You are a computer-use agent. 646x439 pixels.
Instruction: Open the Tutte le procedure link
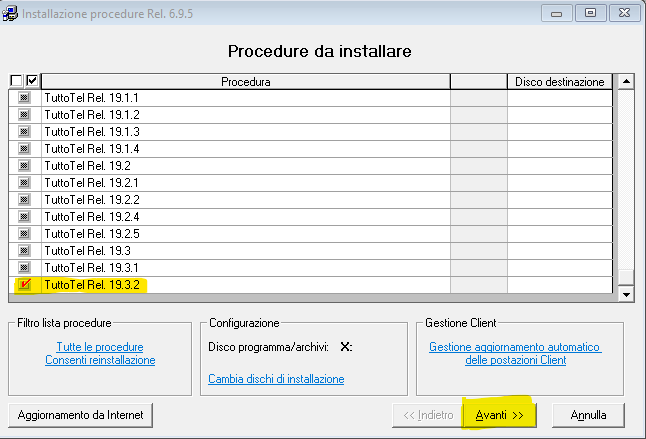[100, 347]
